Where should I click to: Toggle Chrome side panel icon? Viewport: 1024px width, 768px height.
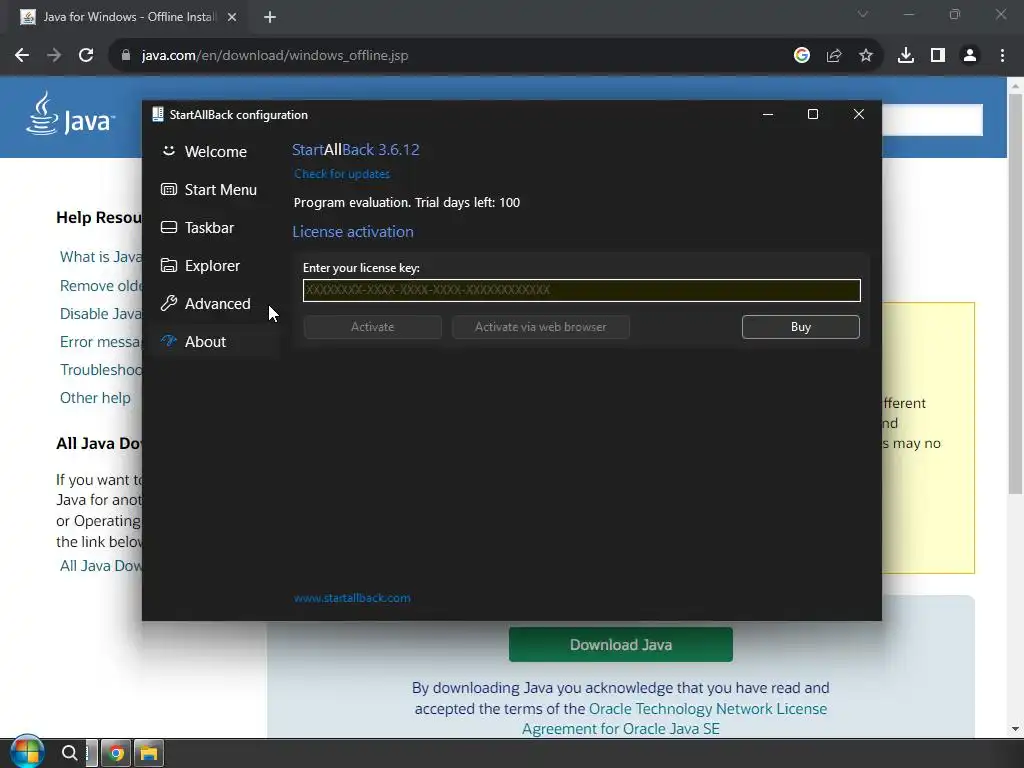point(938,56)
